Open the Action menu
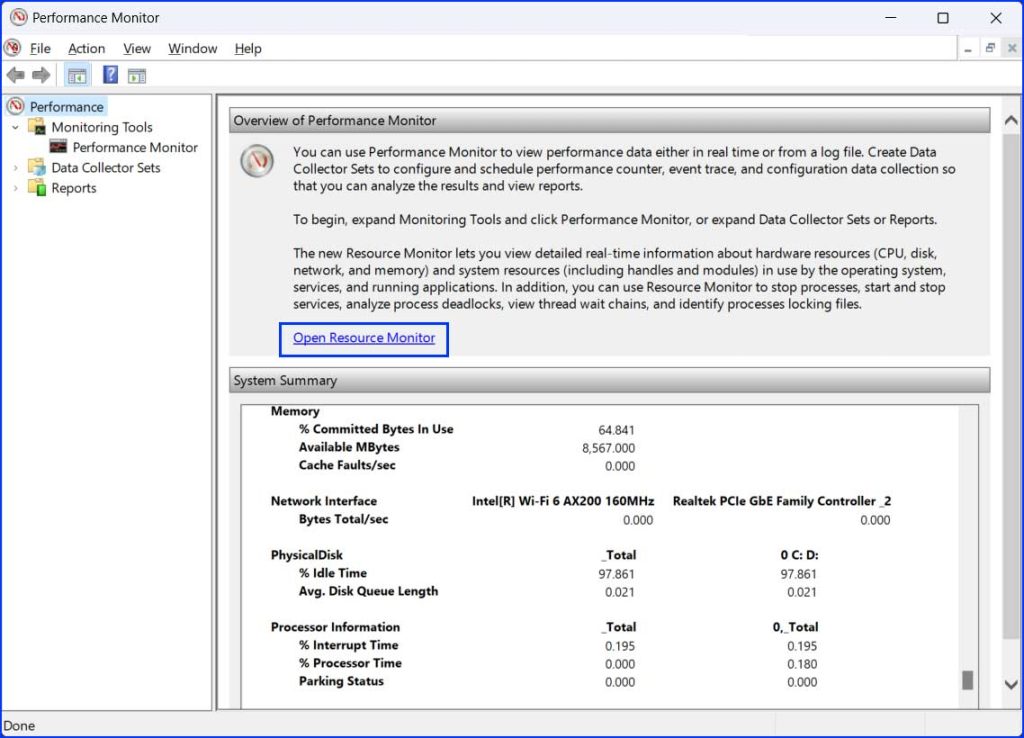The height and width of the screenshot is (738, 1024). 86,48
